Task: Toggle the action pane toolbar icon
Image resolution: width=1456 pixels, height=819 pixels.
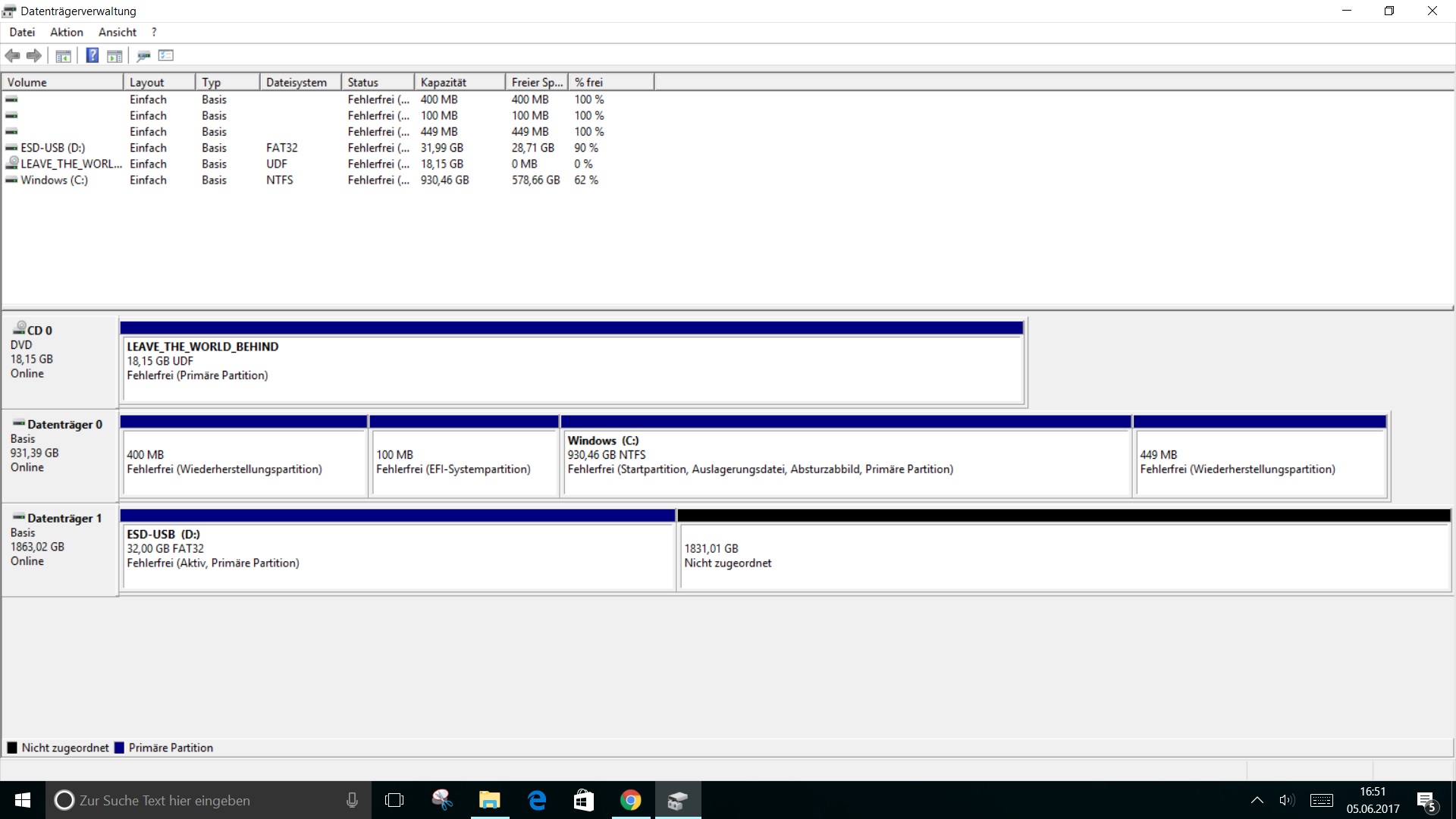Action: coord(115,55)
